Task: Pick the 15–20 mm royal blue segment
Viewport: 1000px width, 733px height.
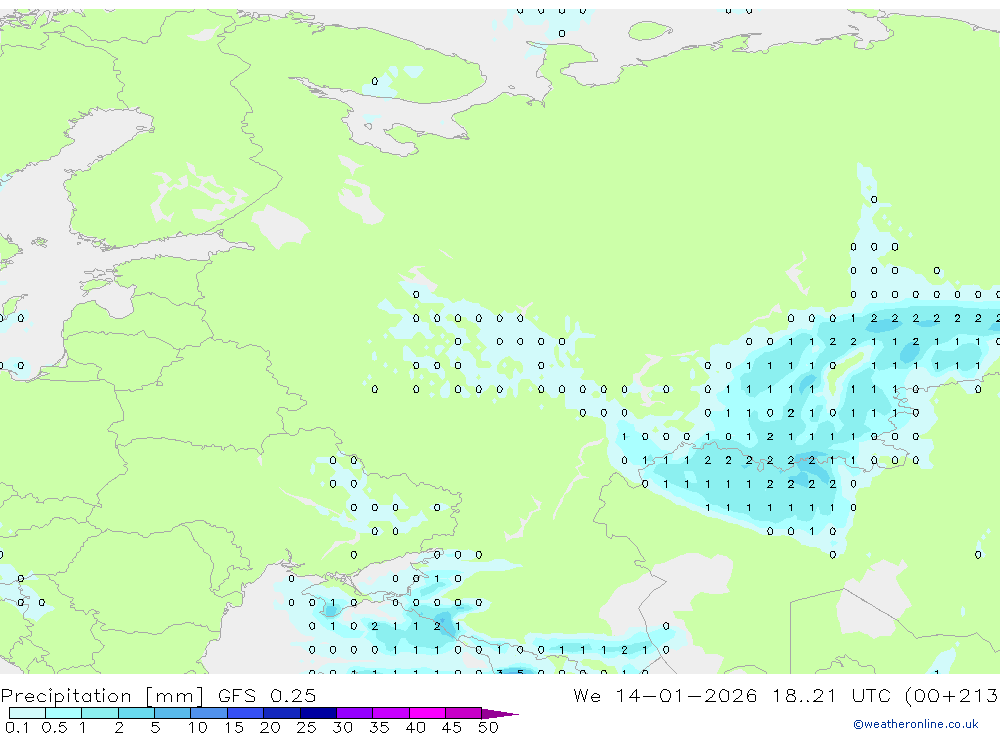Action: 245,713
